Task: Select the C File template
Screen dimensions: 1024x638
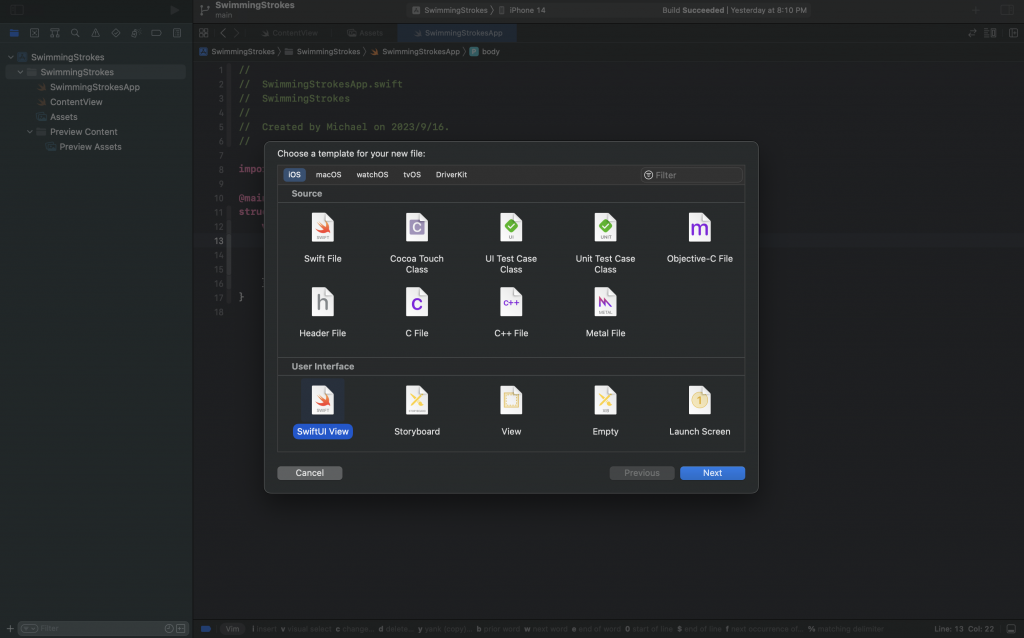Action: click(417, 313)
